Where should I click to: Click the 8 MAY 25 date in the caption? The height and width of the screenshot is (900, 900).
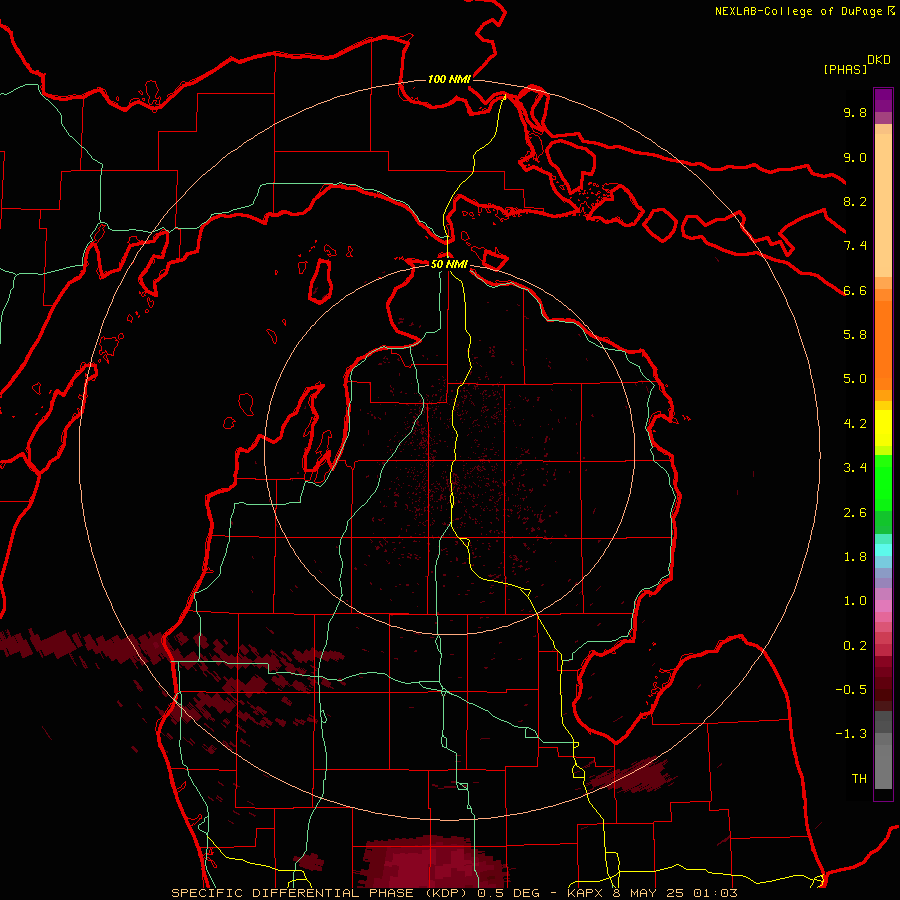(x=648, y=893)
